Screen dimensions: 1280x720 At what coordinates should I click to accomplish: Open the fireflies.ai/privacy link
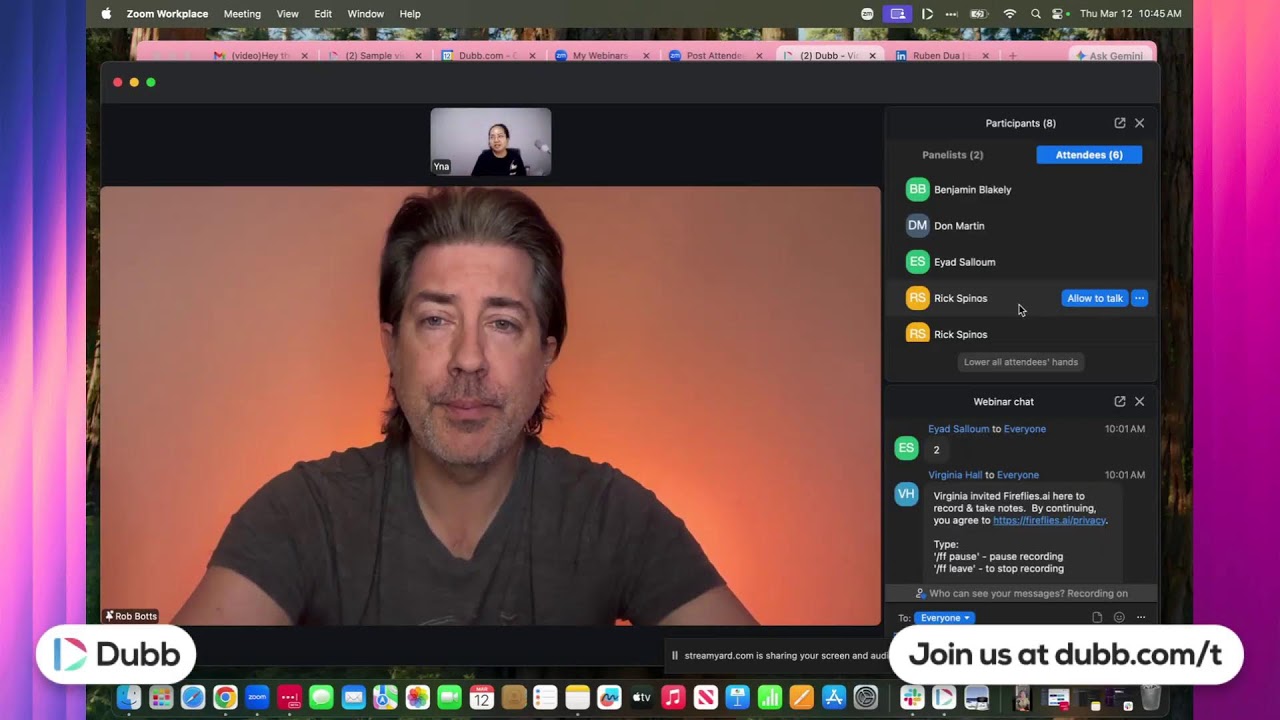point(1049,520)
